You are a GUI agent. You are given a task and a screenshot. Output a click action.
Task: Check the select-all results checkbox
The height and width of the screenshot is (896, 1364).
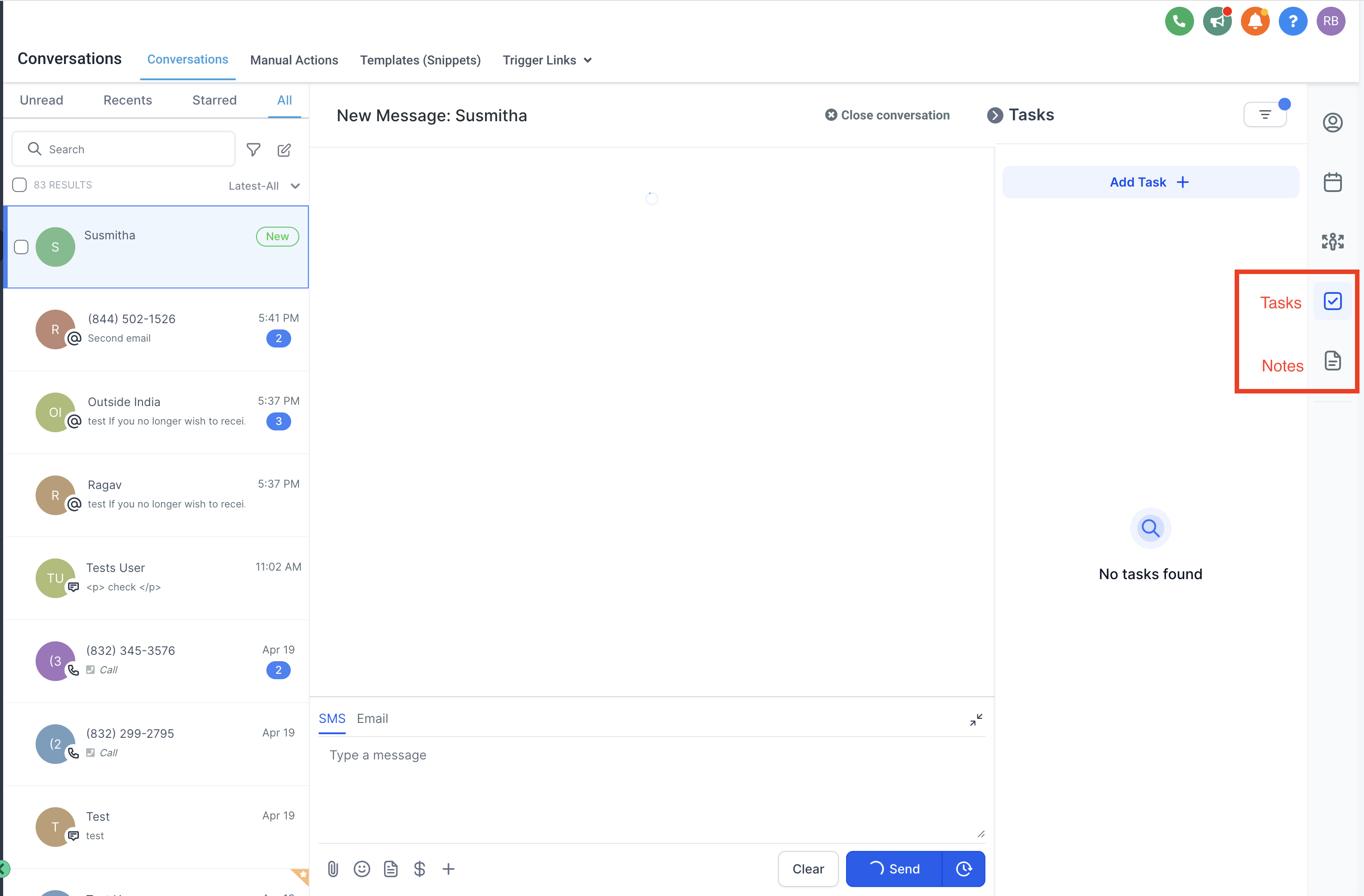click(x=19, y=185)
